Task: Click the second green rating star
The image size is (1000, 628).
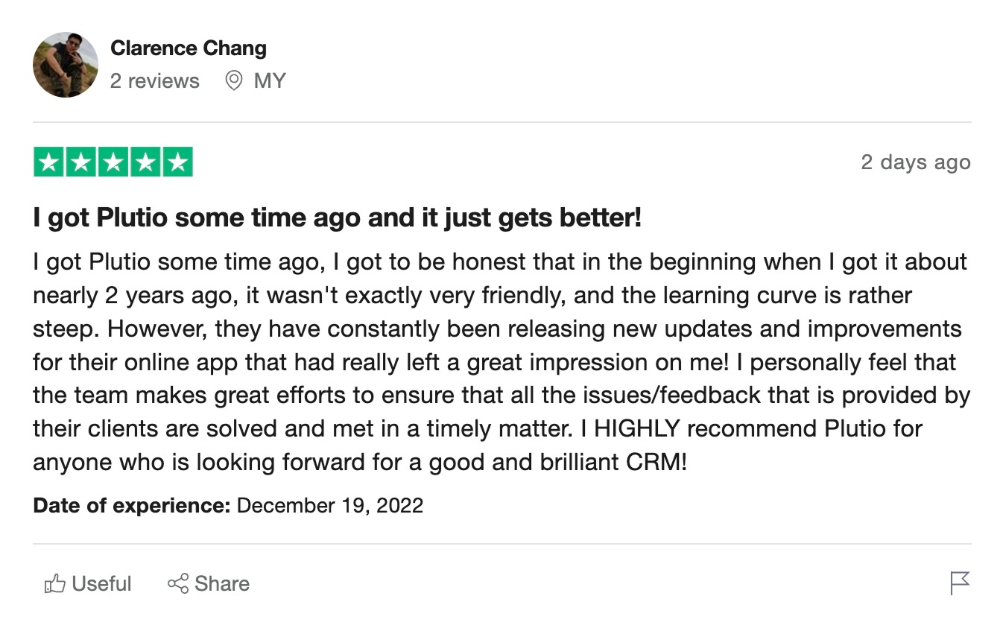Action: click(81, 162)
